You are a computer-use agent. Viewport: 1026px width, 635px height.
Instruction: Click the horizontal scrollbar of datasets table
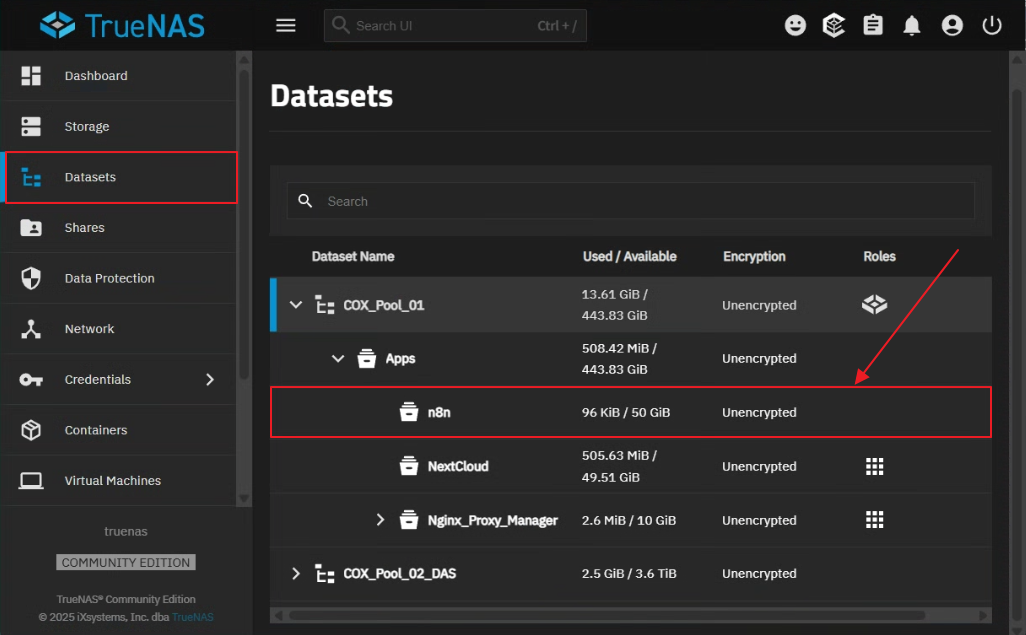[x=607, y=615]
